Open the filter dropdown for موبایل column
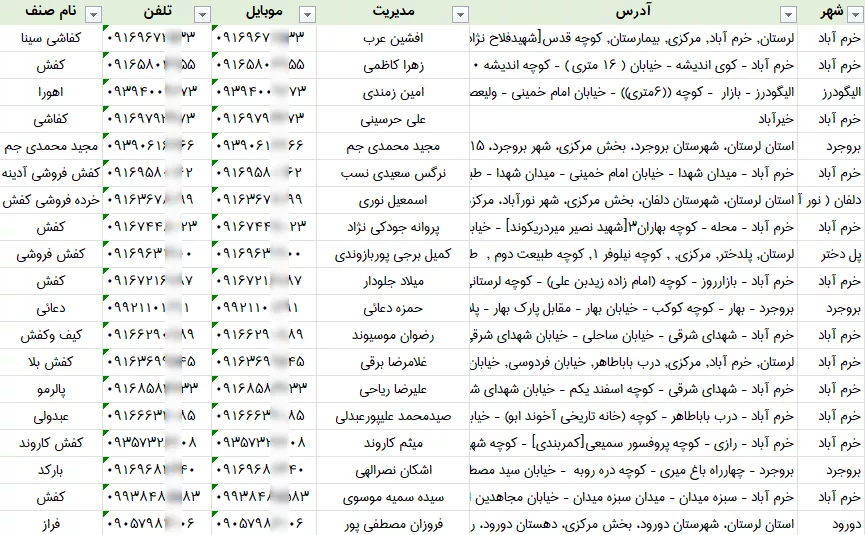The width and height of the screenshot is (865, 535). [307, 15]
